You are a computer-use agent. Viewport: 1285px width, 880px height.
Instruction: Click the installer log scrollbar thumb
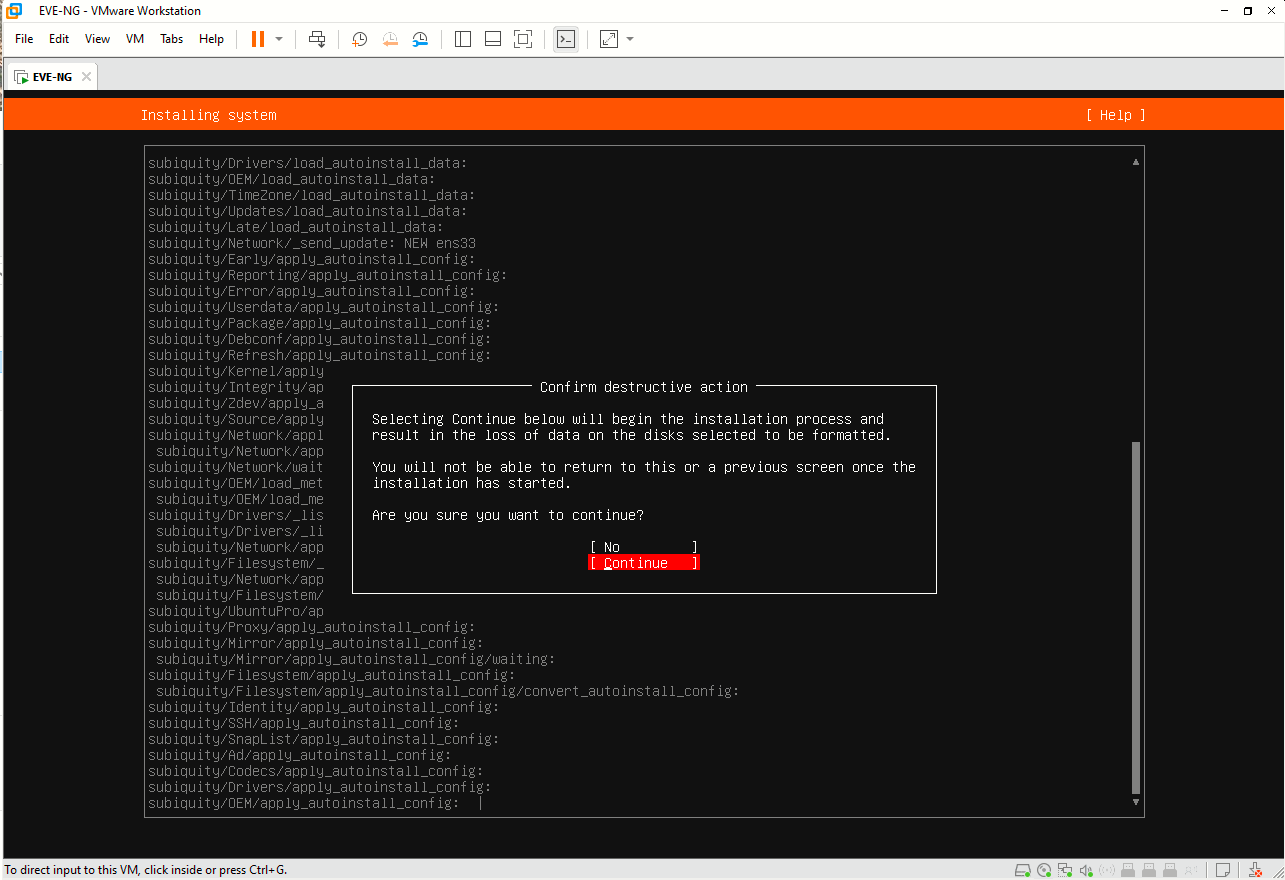[1135, 616]
